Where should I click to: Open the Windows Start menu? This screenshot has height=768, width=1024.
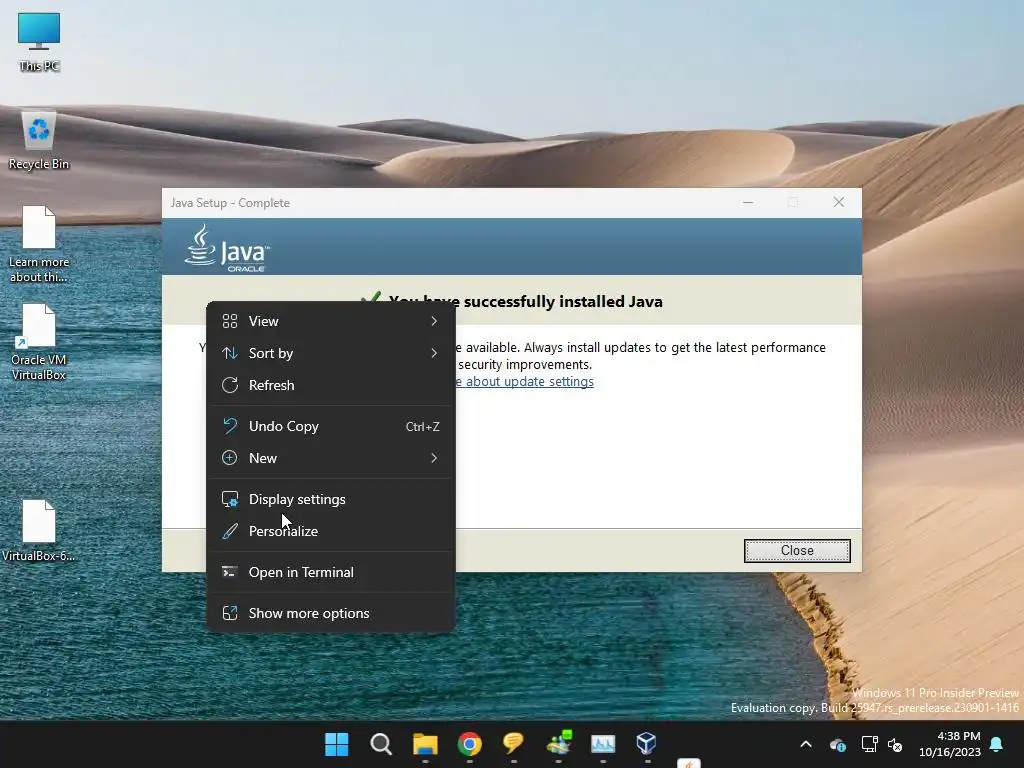click(x=337, y=744)
